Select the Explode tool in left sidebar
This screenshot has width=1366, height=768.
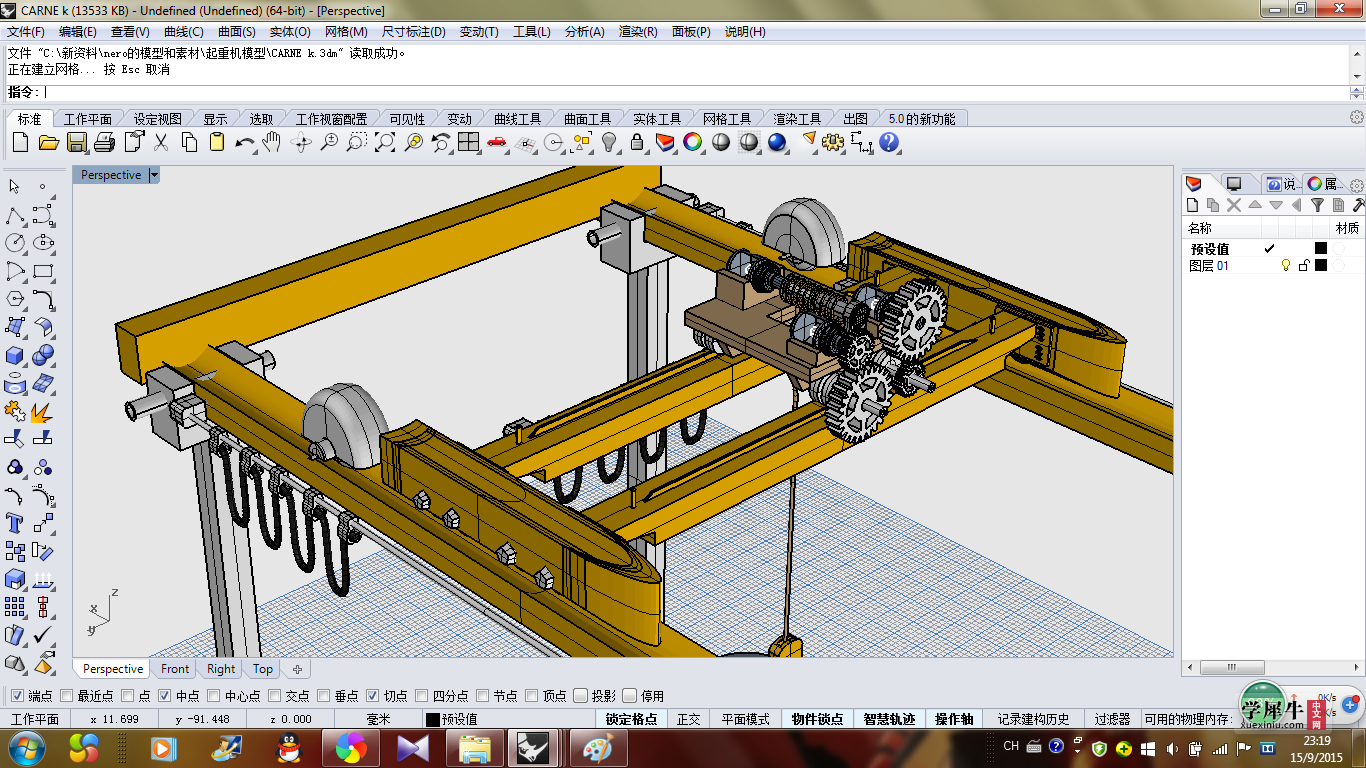click(x=43, y=411)
